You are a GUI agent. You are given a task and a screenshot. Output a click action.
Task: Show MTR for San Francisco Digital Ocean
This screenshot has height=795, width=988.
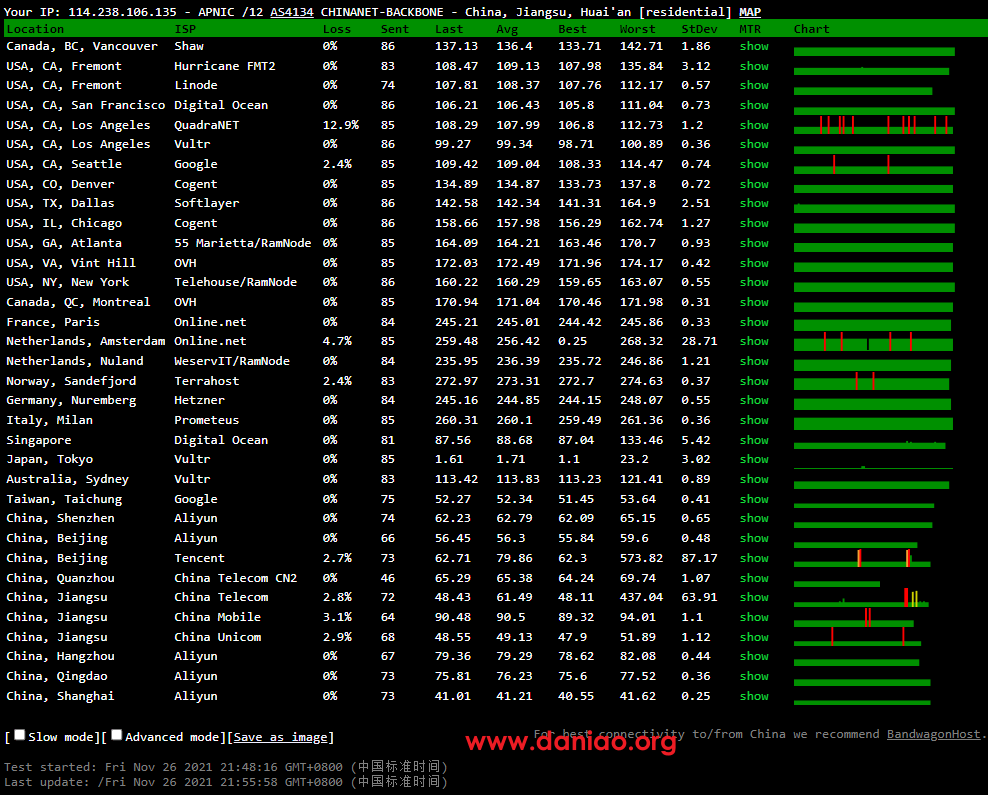coord(754,105)
